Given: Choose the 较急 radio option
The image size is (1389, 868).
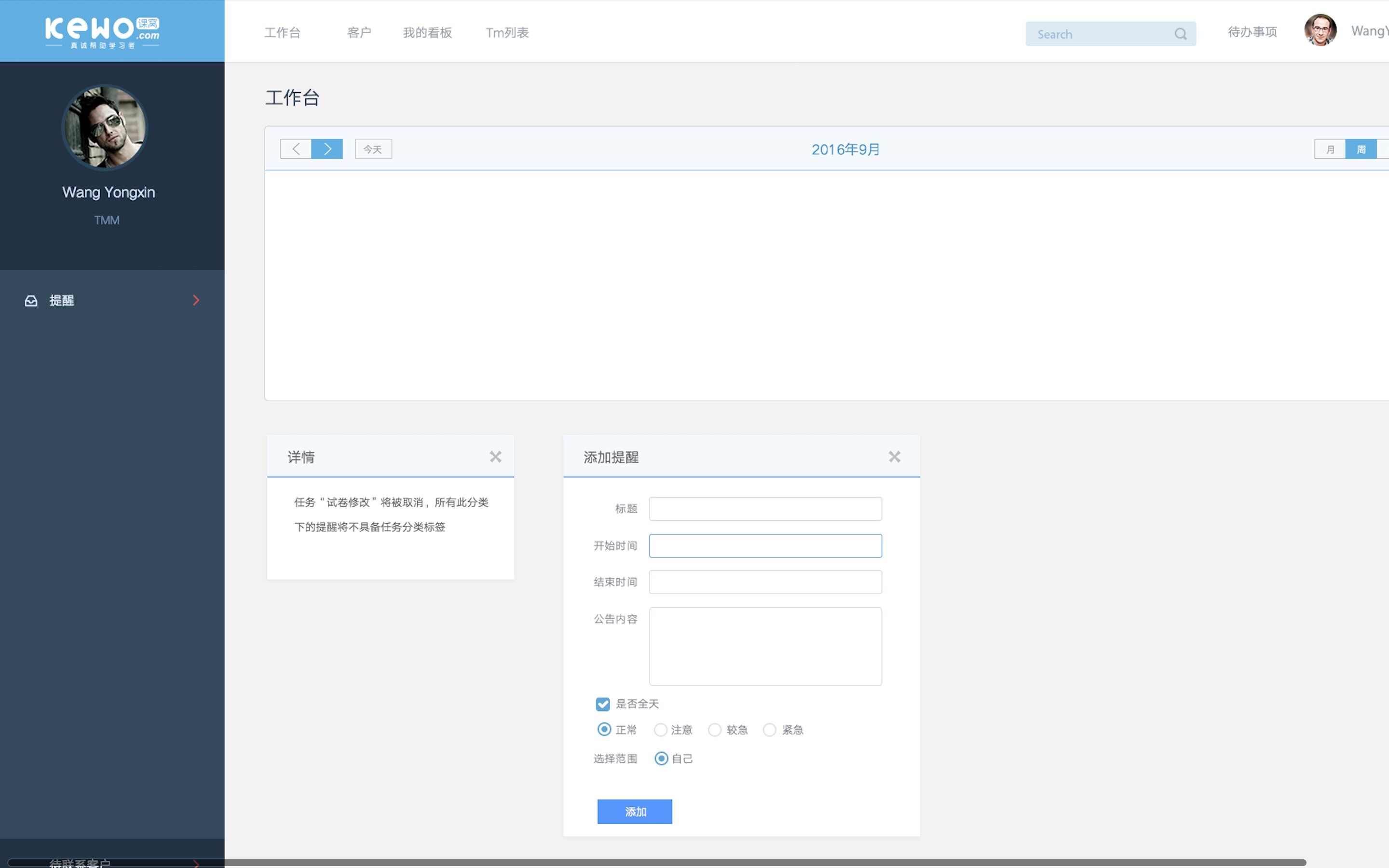Looking at the screenshot, I should coord(715,730).
